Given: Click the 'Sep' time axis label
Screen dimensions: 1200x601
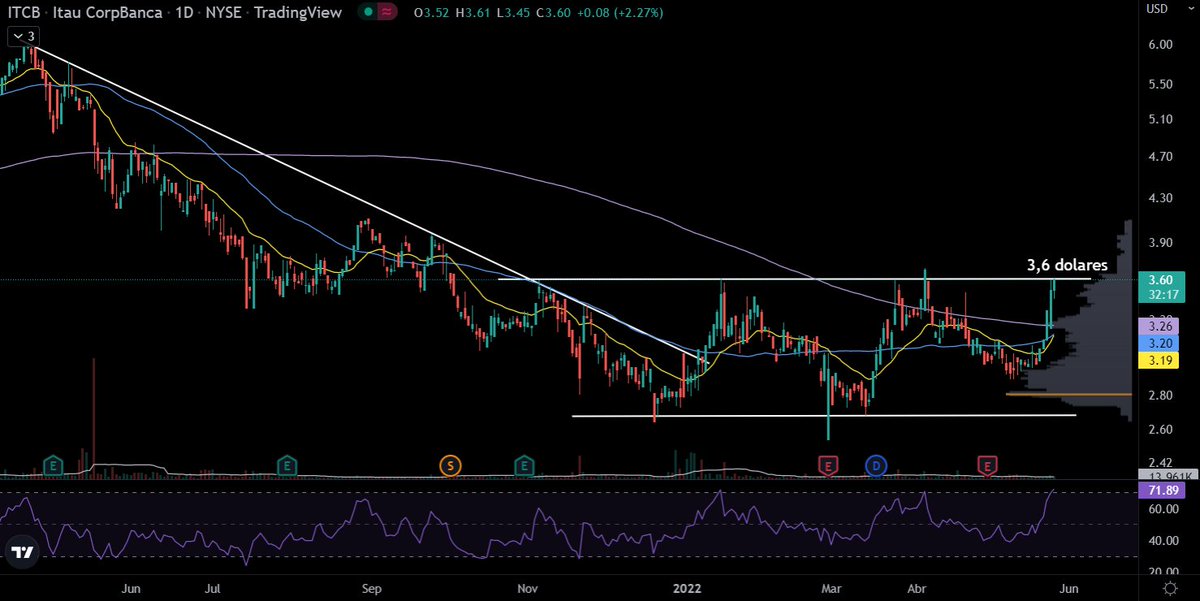Looking at the screenshot, I should tap(371, 589).
